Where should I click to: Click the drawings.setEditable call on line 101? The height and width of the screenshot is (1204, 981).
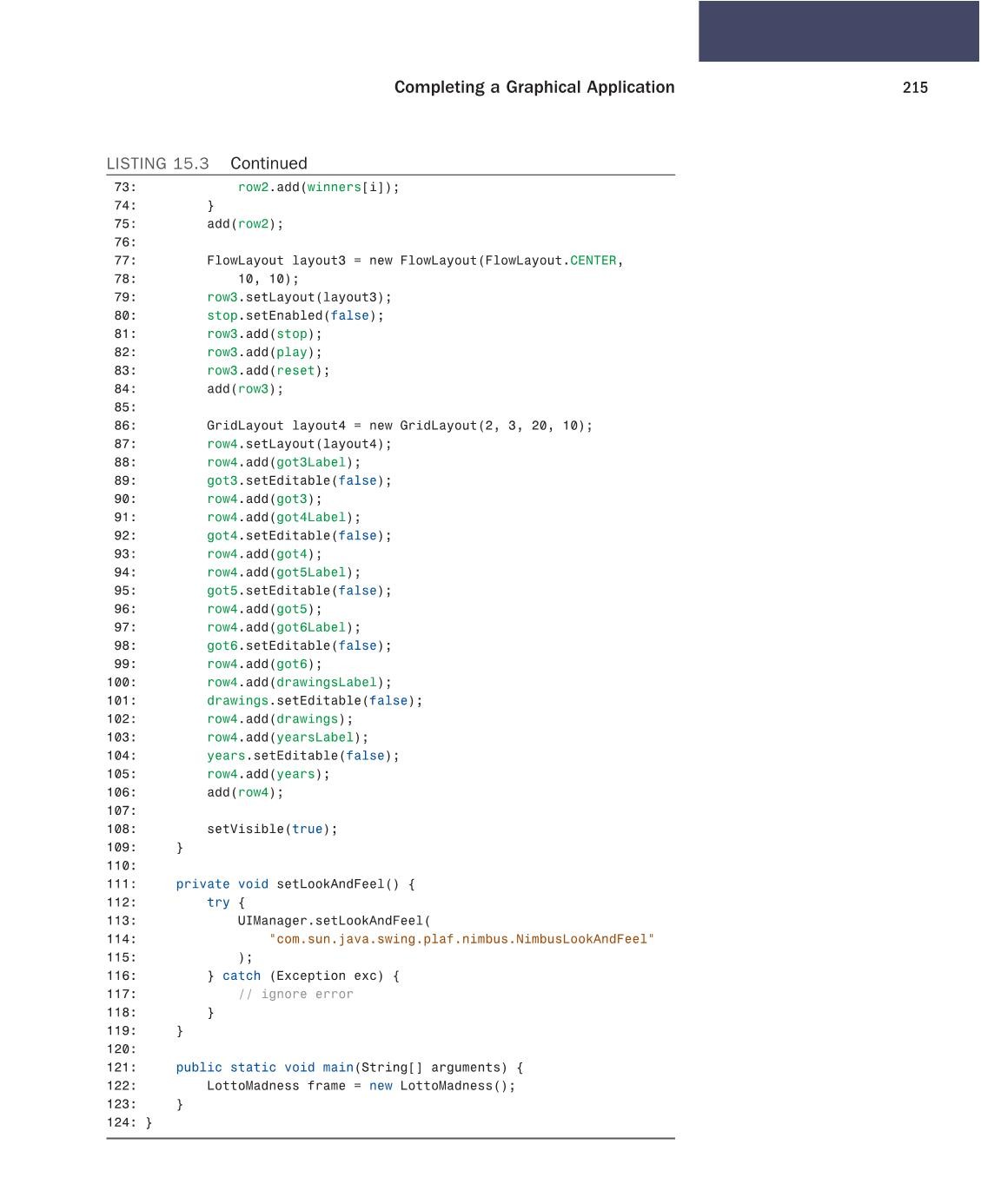click(x=313, y=699)
